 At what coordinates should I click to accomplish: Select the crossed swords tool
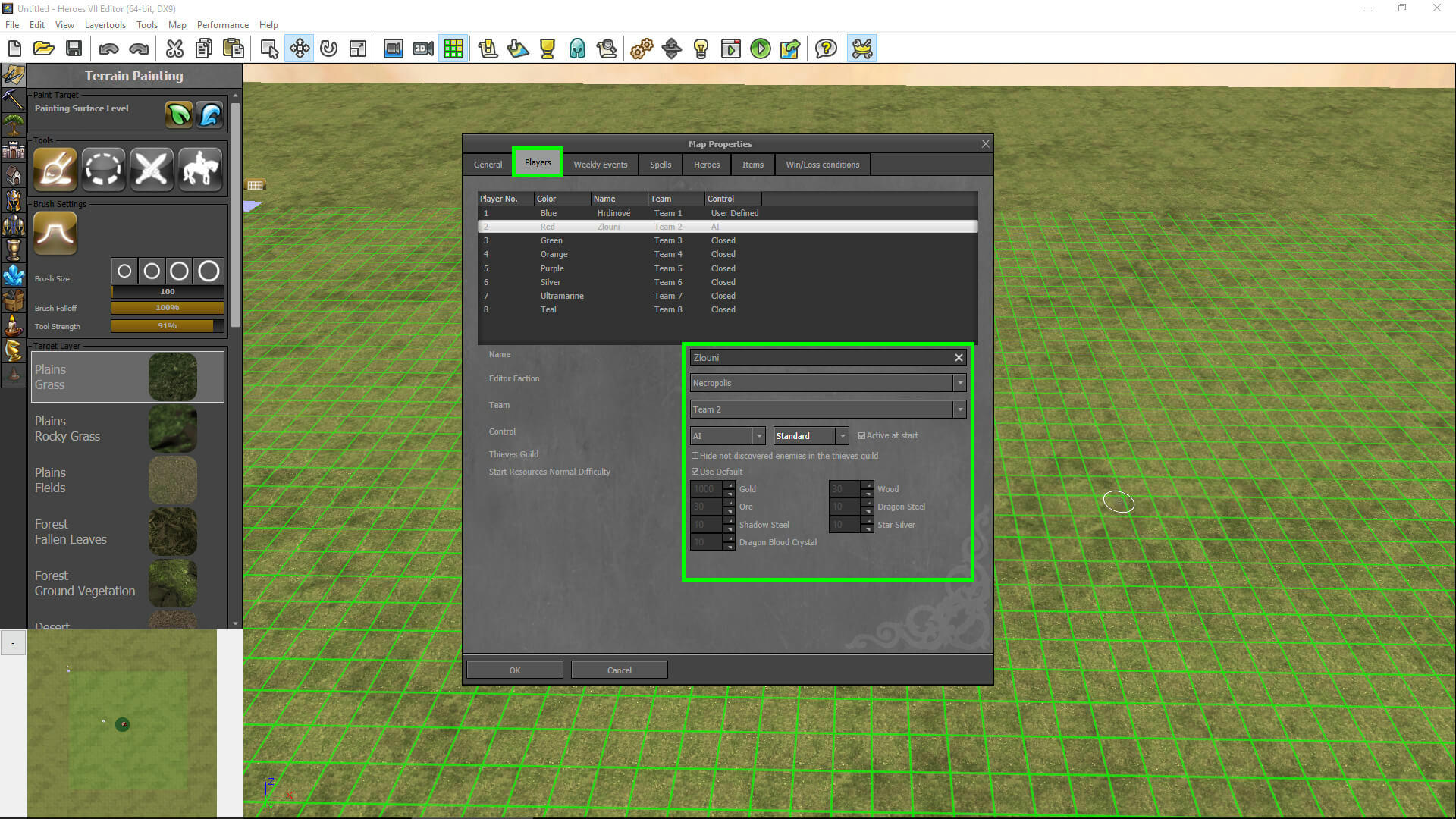coord(152,168)
